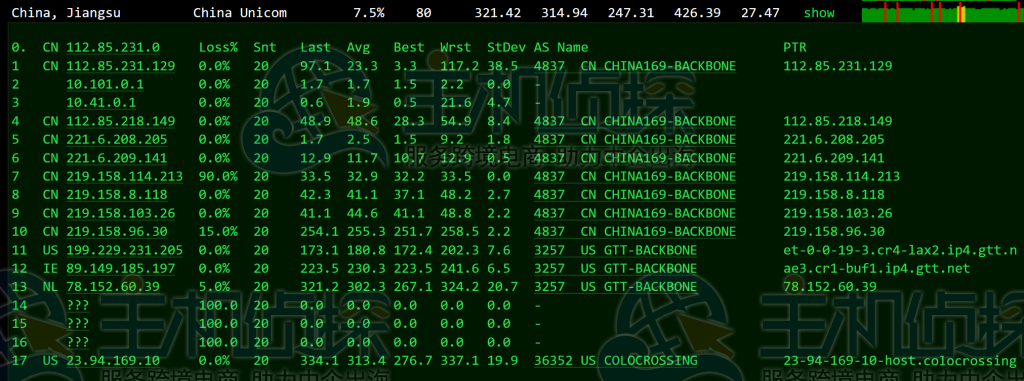Click GTT-BACKBONE AS name on hop 13
This screenshot has height=381, width=1024.
click(x=650, y=287)
